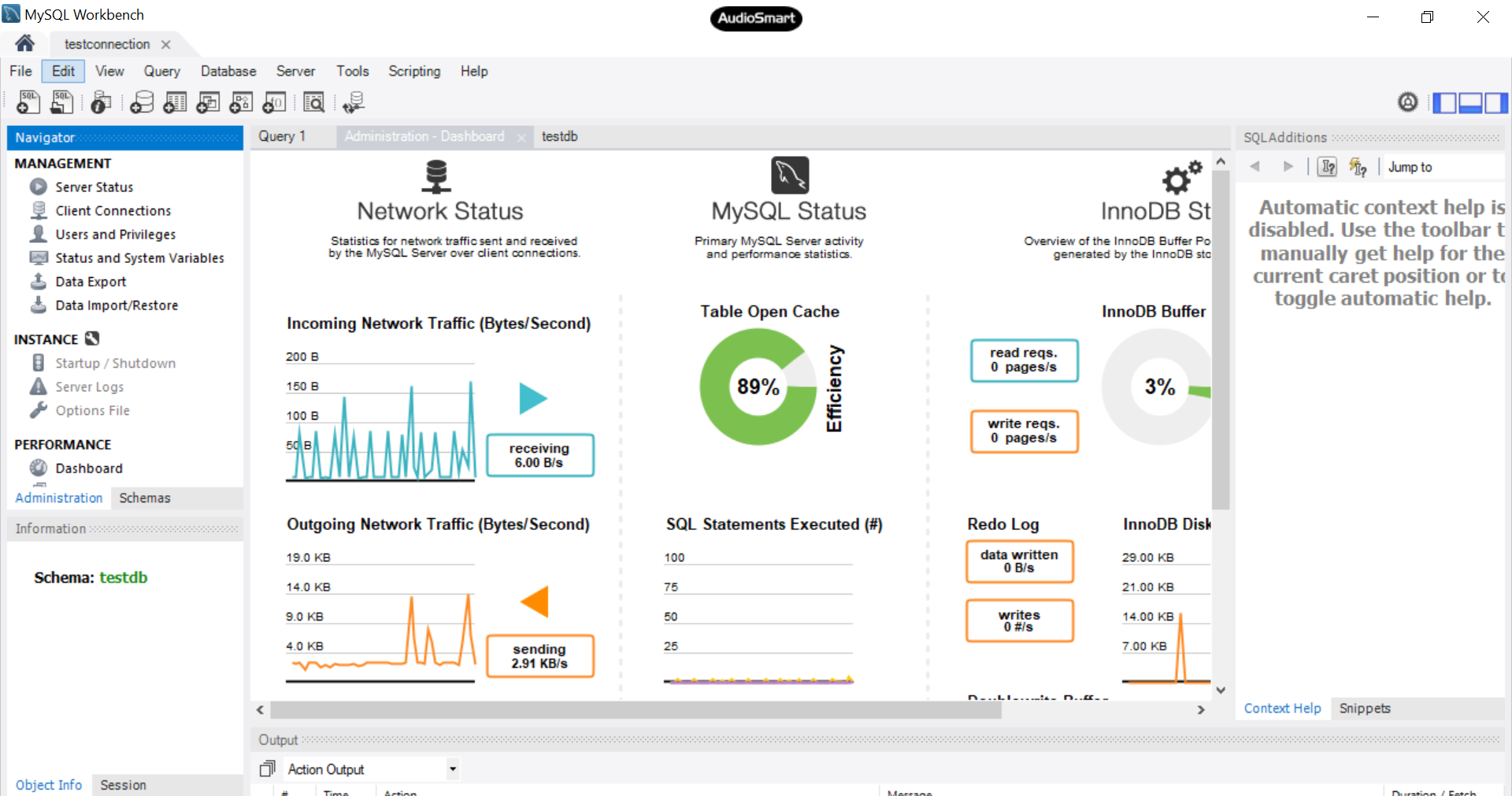Go back in context help history
The width and height of the screenshot is (1512, 796).
tap(1255, 166)
